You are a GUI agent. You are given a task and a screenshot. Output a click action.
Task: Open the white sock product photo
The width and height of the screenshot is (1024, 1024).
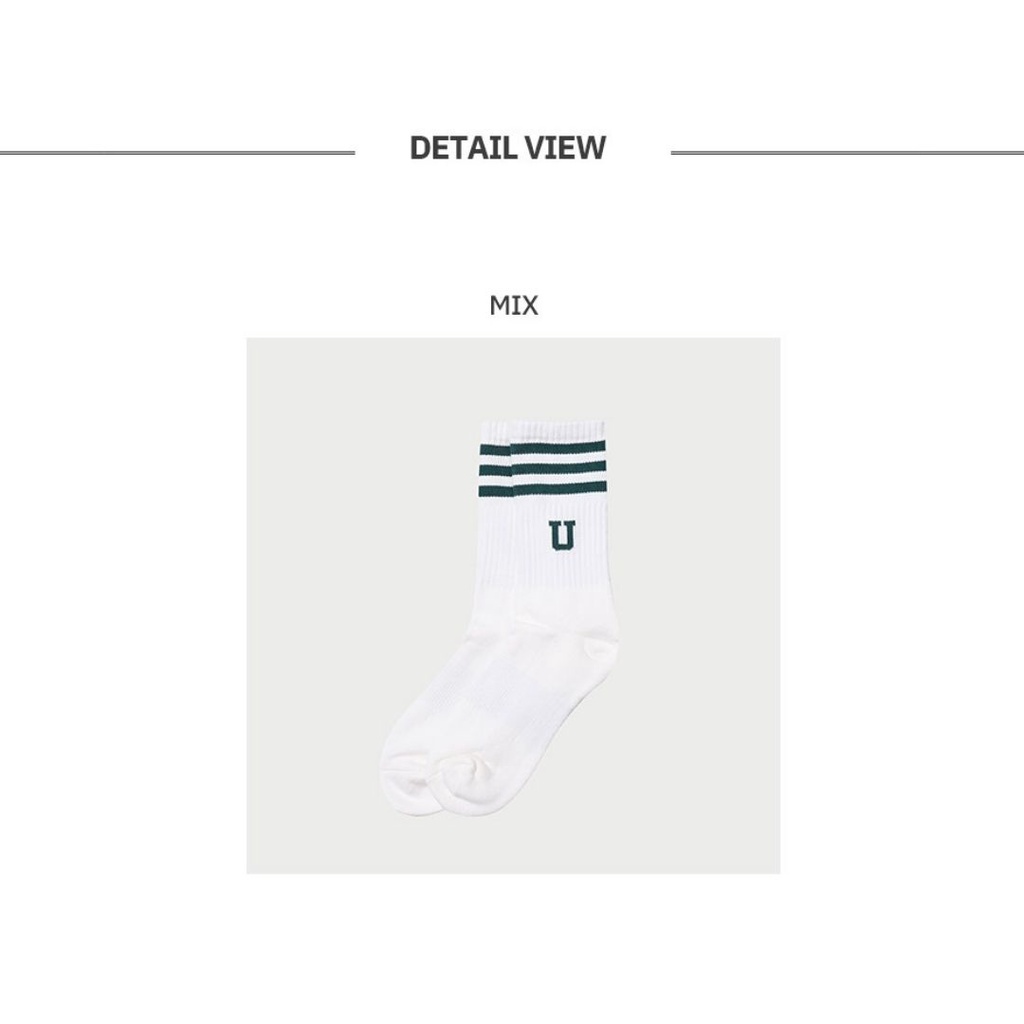pyautogui.click(x=513, y=605)
